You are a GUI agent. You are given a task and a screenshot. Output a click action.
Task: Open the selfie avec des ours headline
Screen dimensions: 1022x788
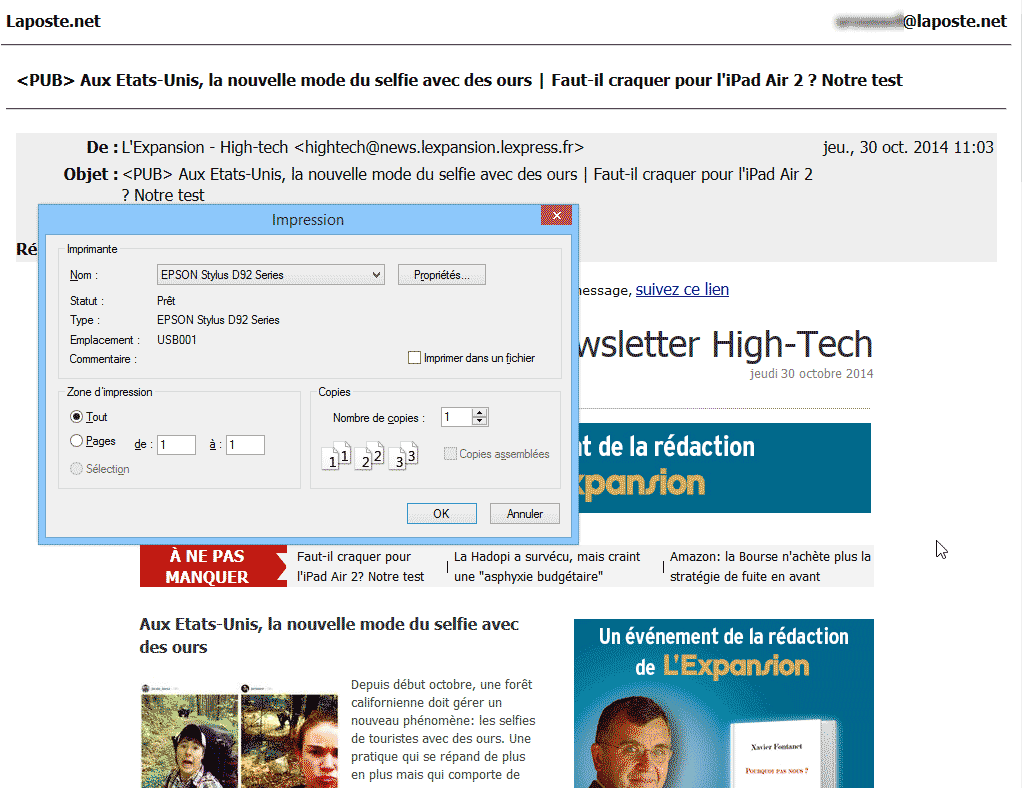(x=329, y=635)
